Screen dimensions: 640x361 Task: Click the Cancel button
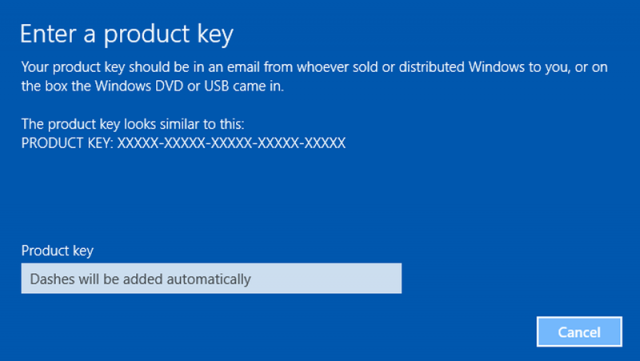tap(579, 332)
